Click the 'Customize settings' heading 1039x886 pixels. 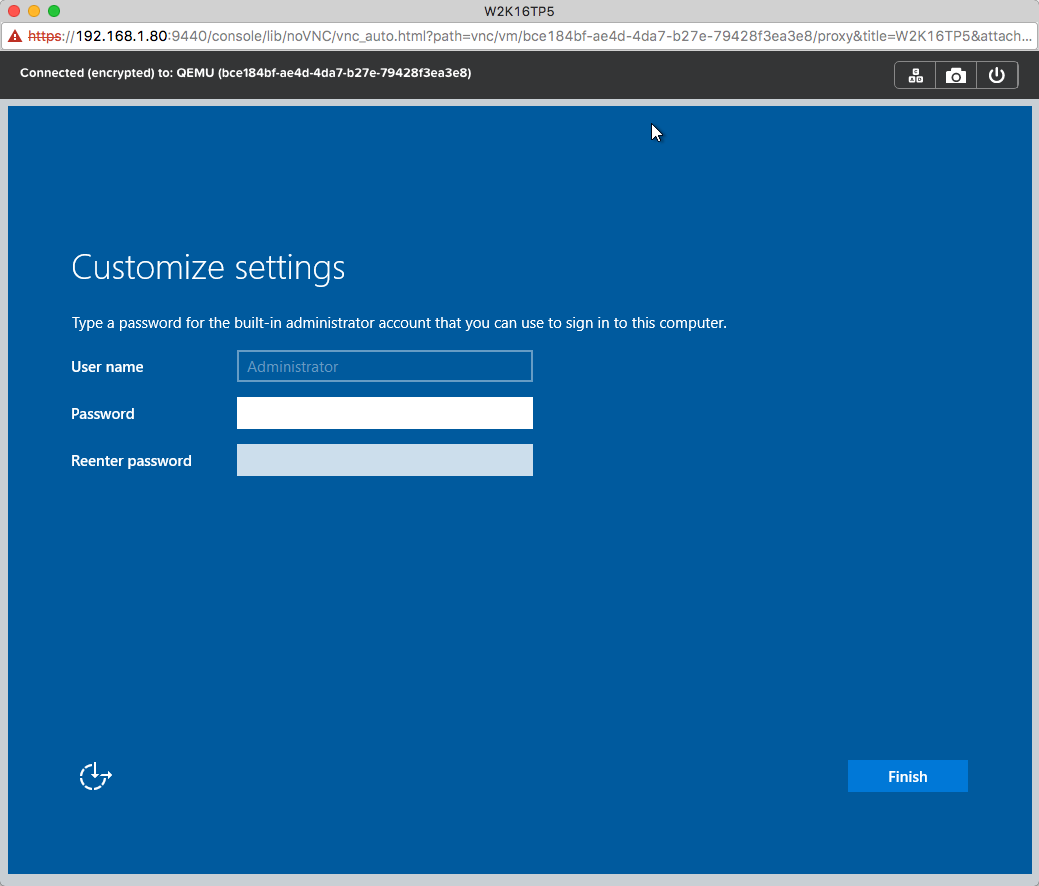pyautogui.click(x=208, y=268)
